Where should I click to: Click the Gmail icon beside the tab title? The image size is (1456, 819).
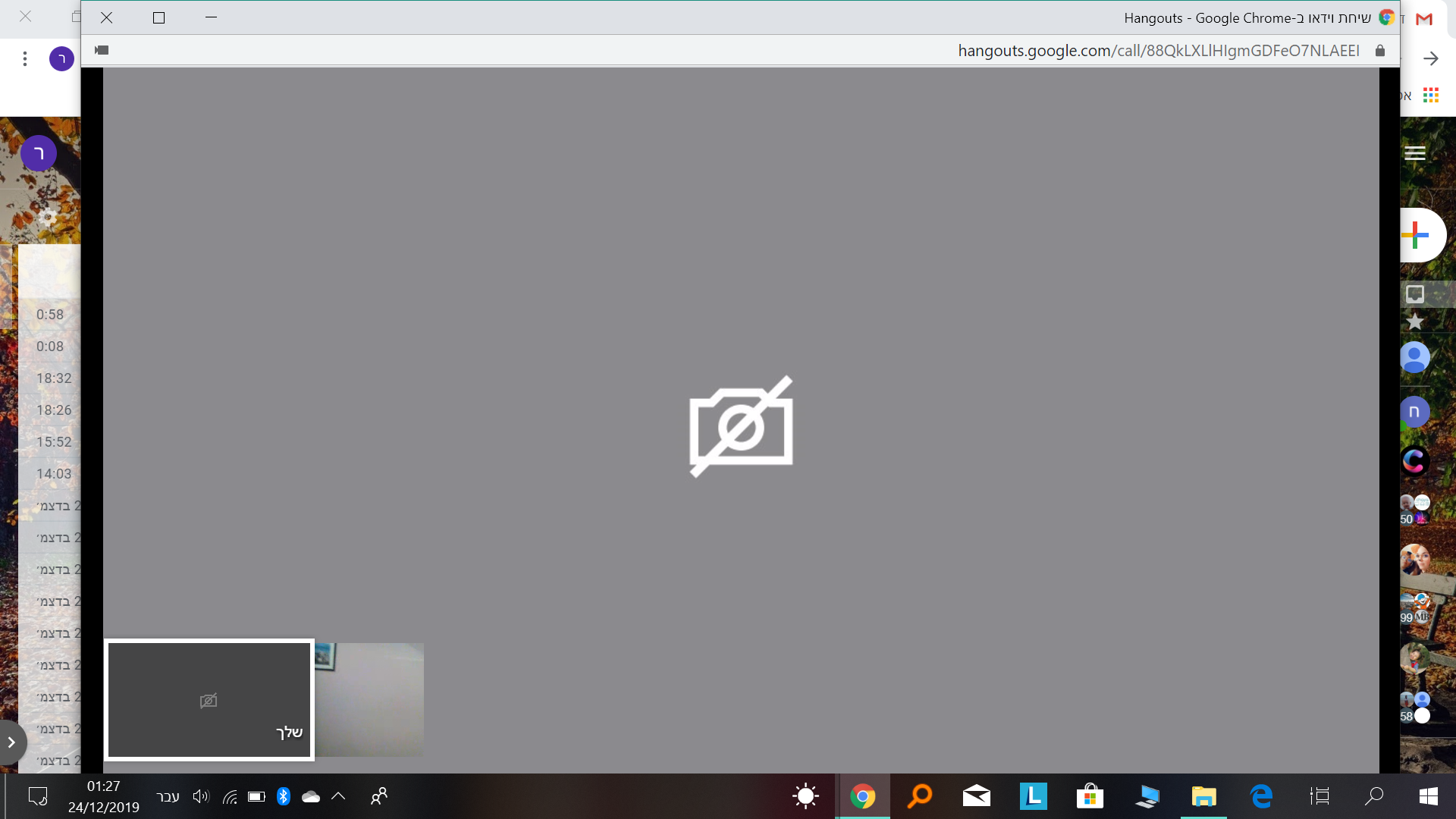coord(1424,19)
